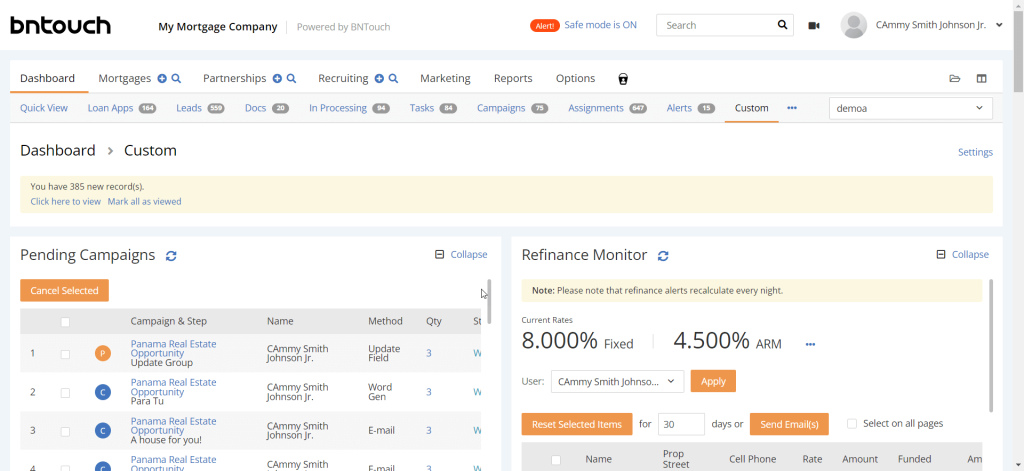Screen dimensions: 1024x471
Task: Open the Reports menu
Action: click(513, 78)
